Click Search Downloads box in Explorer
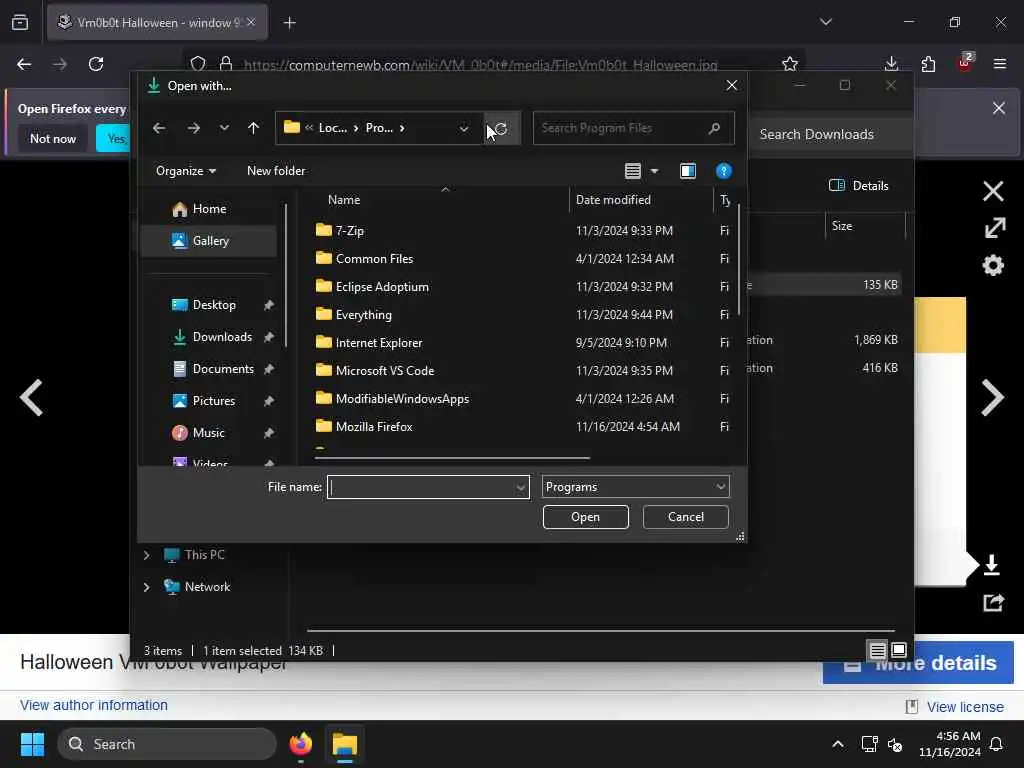1024x768 pixels. tap(831, 135)
